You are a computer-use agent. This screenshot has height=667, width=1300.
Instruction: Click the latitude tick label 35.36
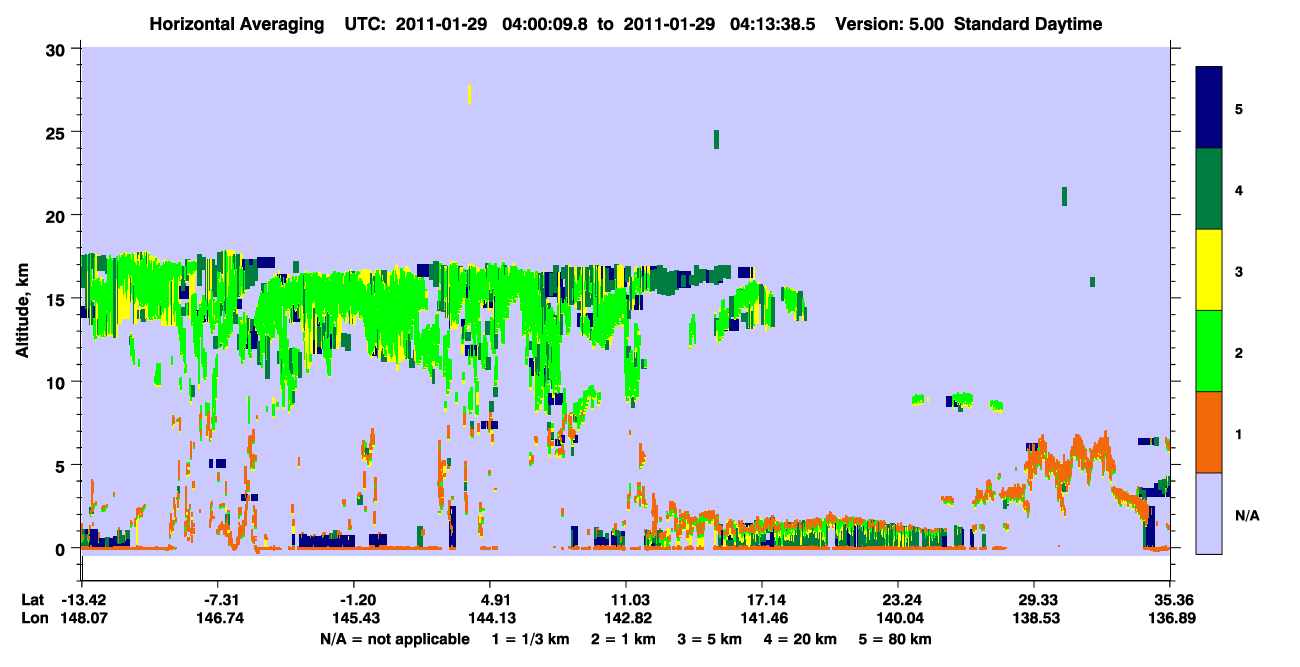coord(1170,600)
